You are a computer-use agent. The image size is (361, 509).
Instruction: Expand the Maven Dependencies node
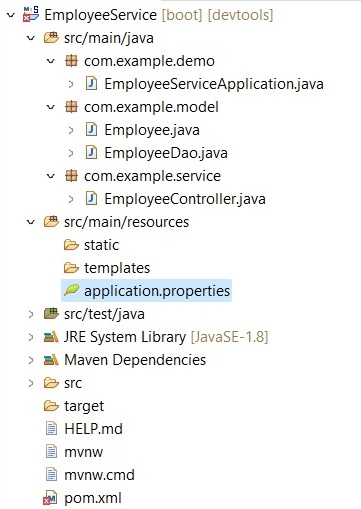[x=31, y=360]
